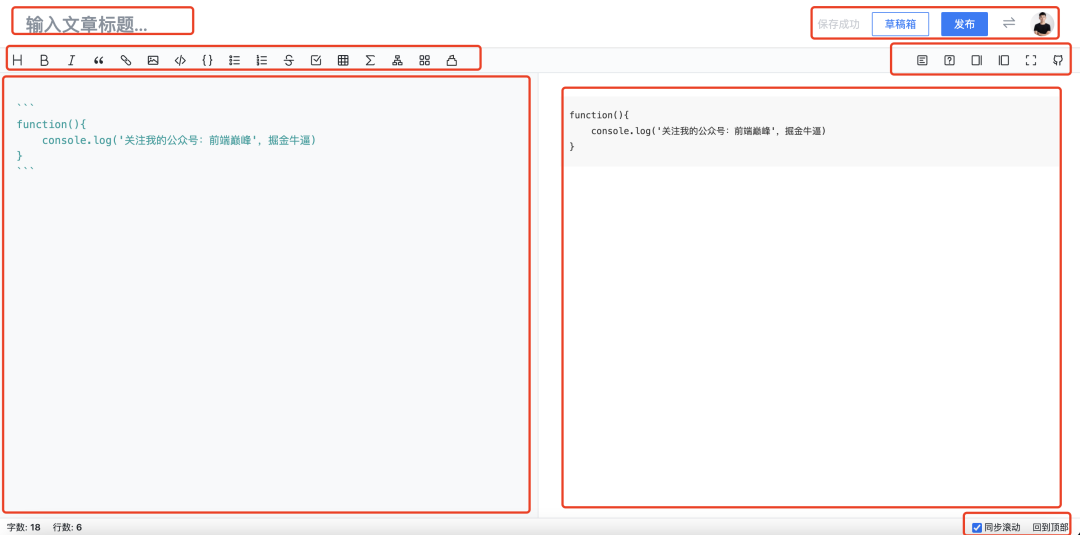
Task: Open the help question-mark icon
Action: click(949, 61)
